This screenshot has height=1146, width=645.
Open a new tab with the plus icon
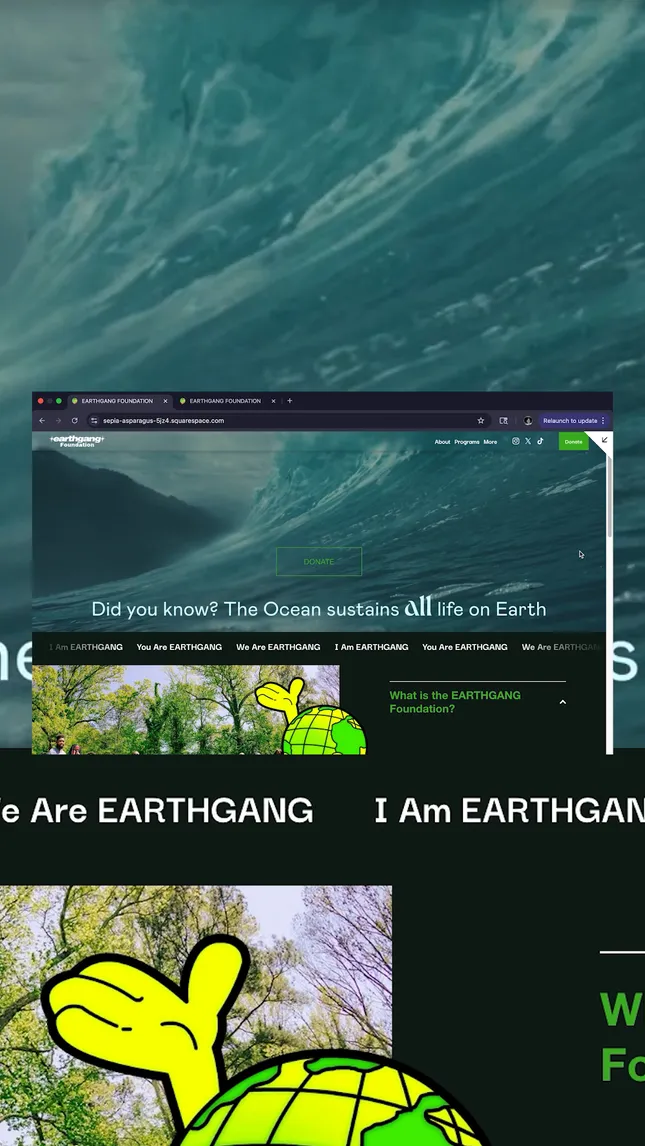(x=290, y=401)
